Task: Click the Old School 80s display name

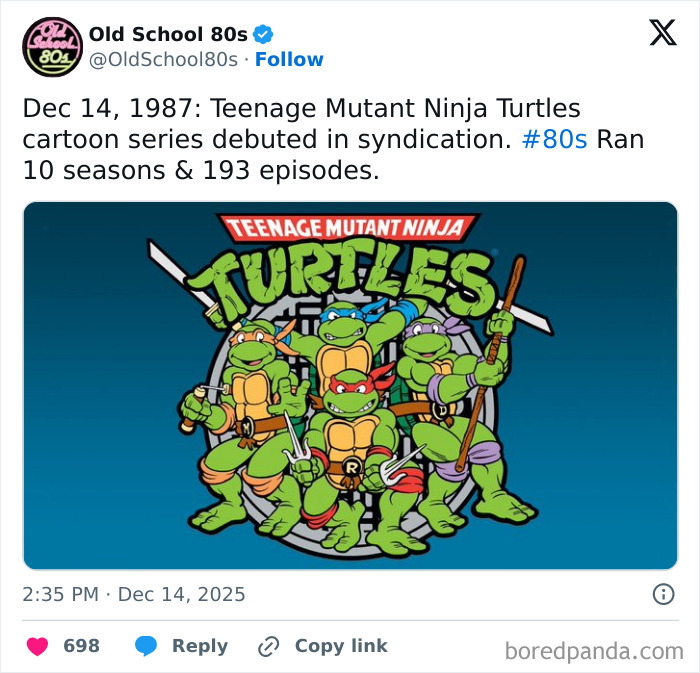Action: pos(168,35)
